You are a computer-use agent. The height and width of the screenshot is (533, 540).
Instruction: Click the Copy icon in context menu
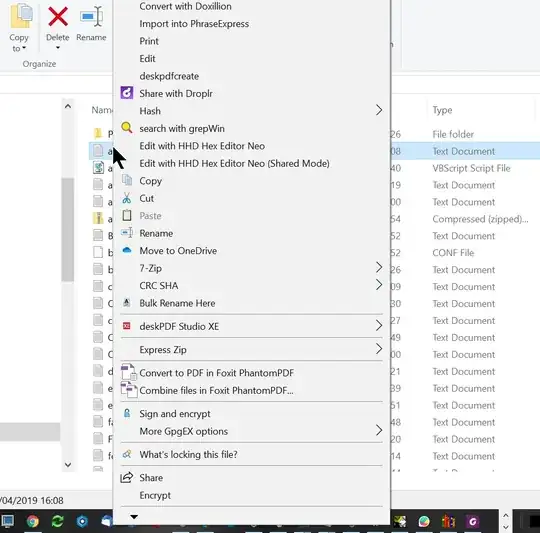coord(127,180)
